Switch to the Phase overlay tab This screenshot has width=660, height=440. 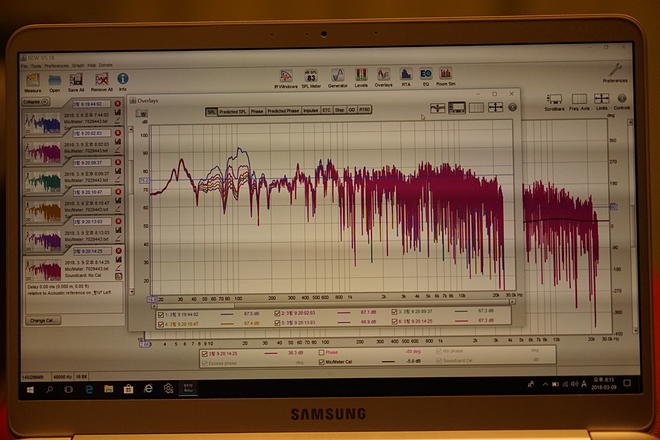257,111
